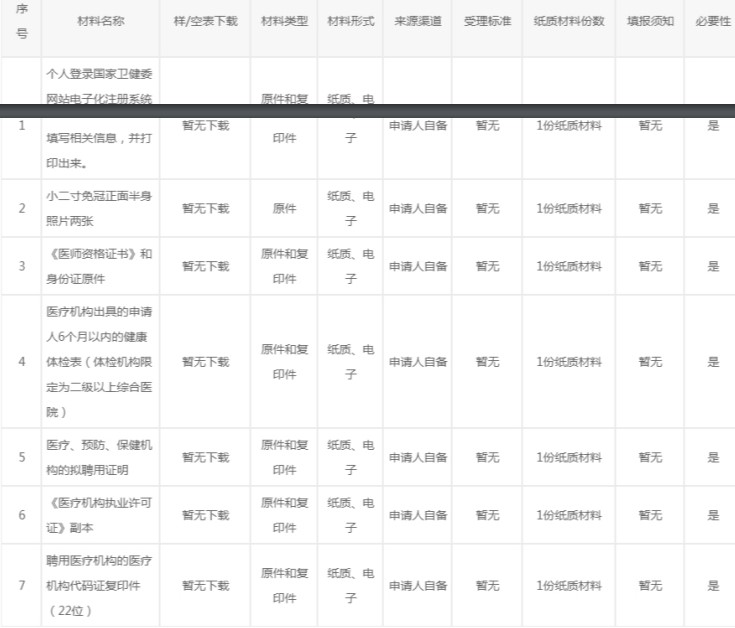Click the 材料名称 column header
The image size is (735, 628).
100,21
